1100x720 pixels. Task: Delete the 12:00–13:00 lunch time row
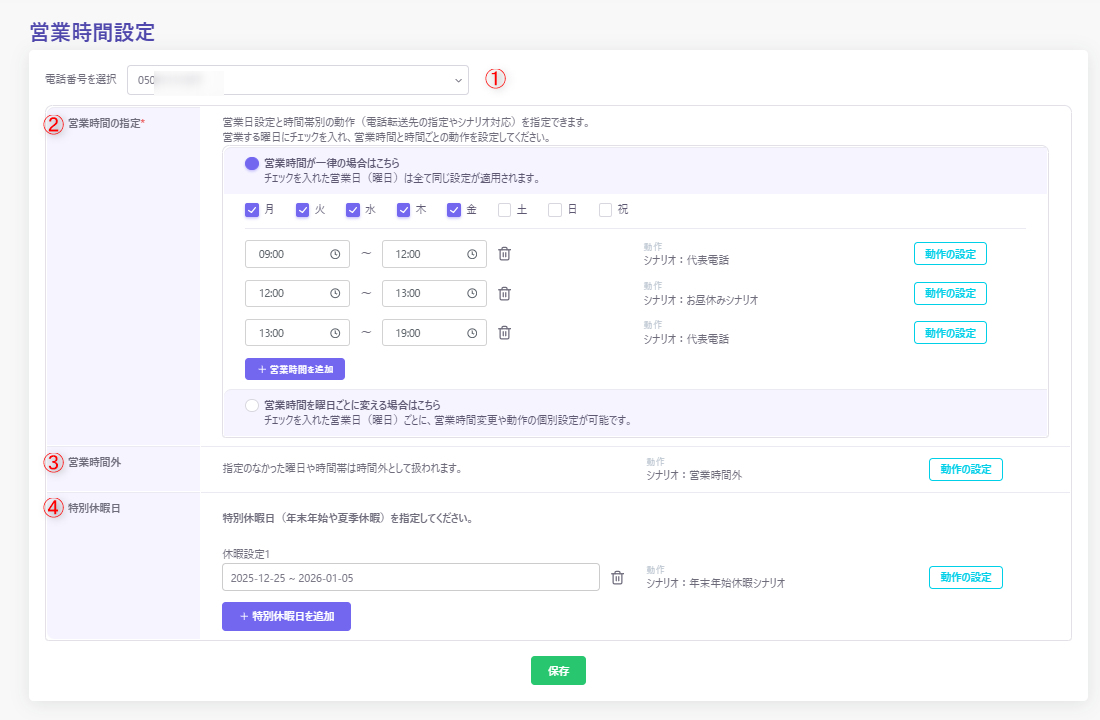[505, 293]
